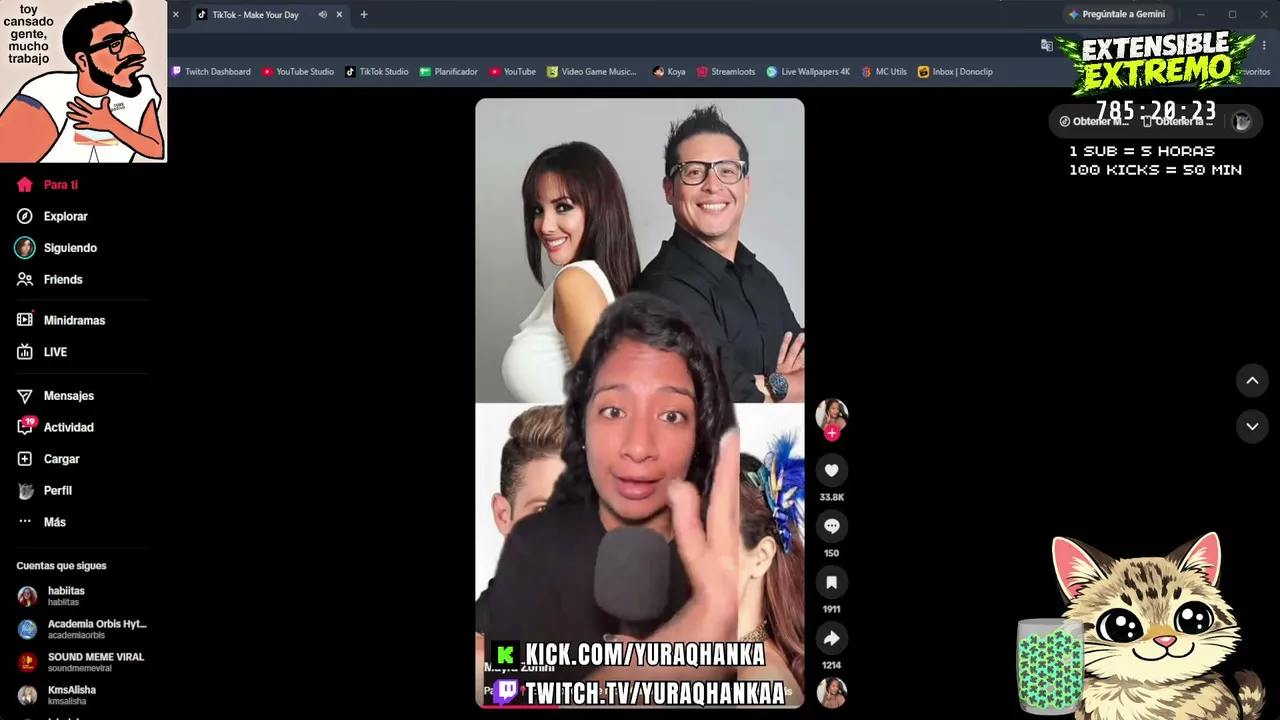Close the TikTok - Make Your Day tab
This screenshot has width=1280, height=720.
tap(339, 15)
